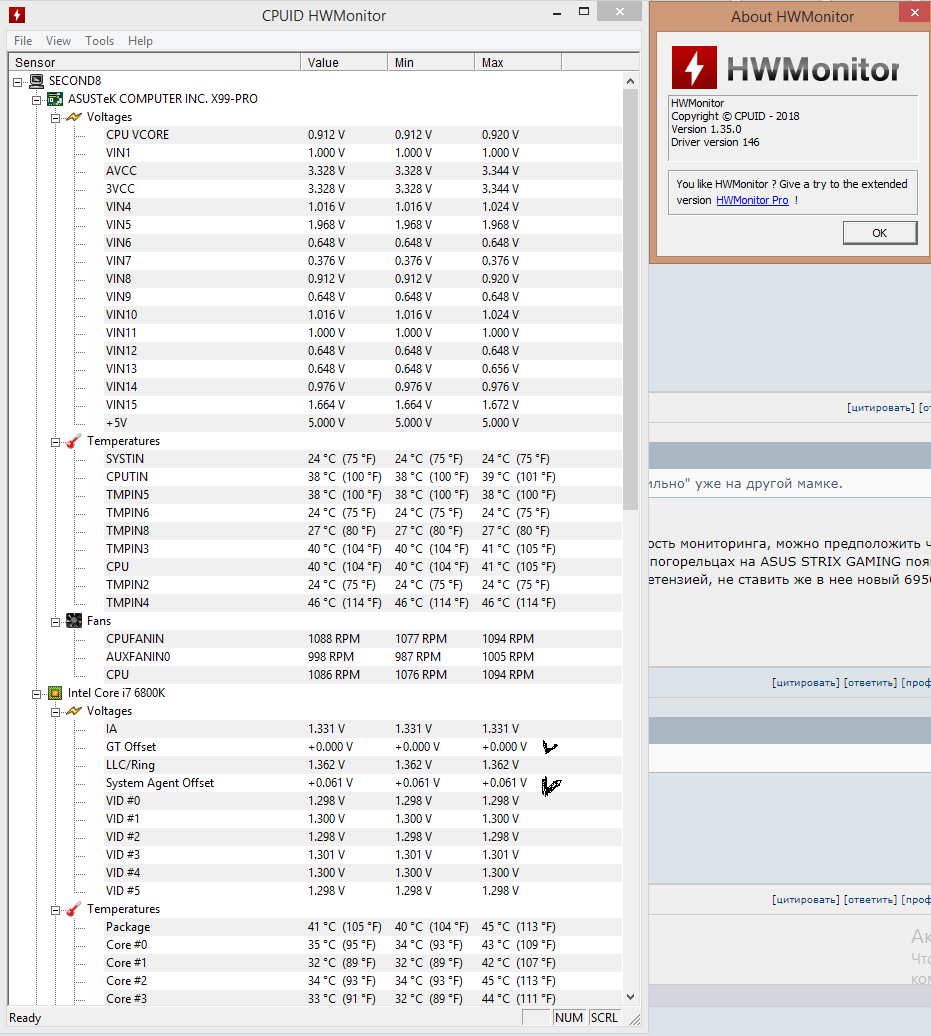This screenshot has width=931, height=1036.
Task: Open the Tools menu
Action: click(99, 41)
